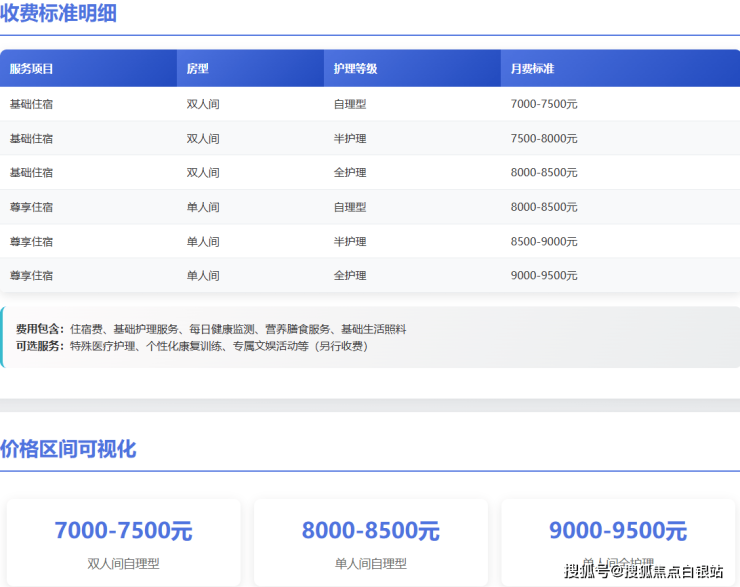Select the 价格区间可视化 heading
740x587 pixels.
[68, 449]
